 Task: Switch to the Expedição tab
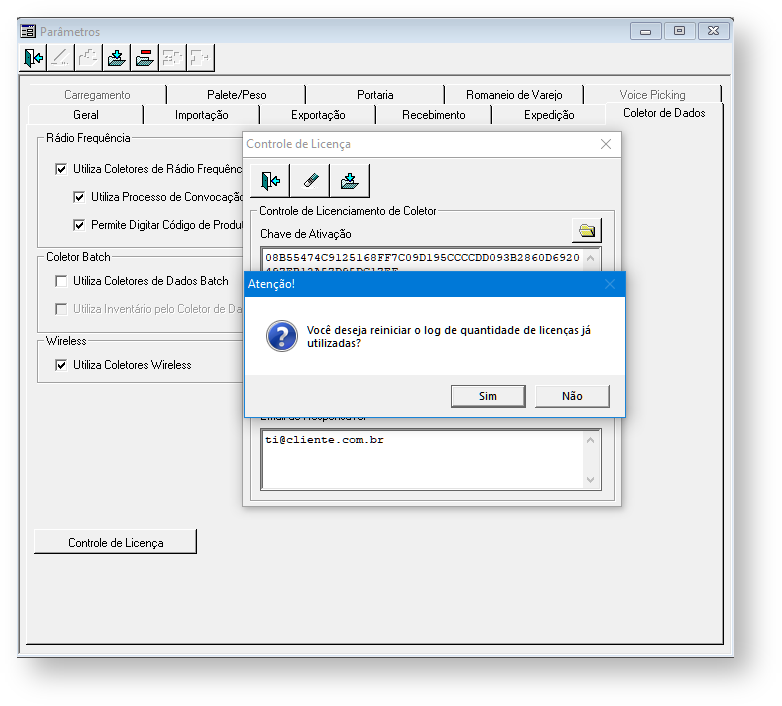(549, 115)
